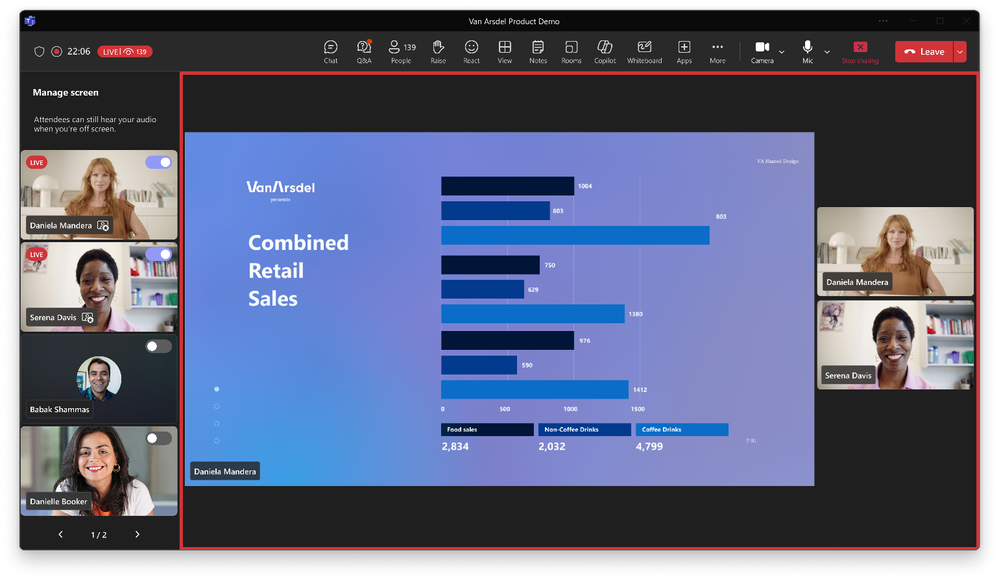Viewport: 999px width, 579px height.
Task: Click the Coffee Drinks legend label
Action: (682, 429)
